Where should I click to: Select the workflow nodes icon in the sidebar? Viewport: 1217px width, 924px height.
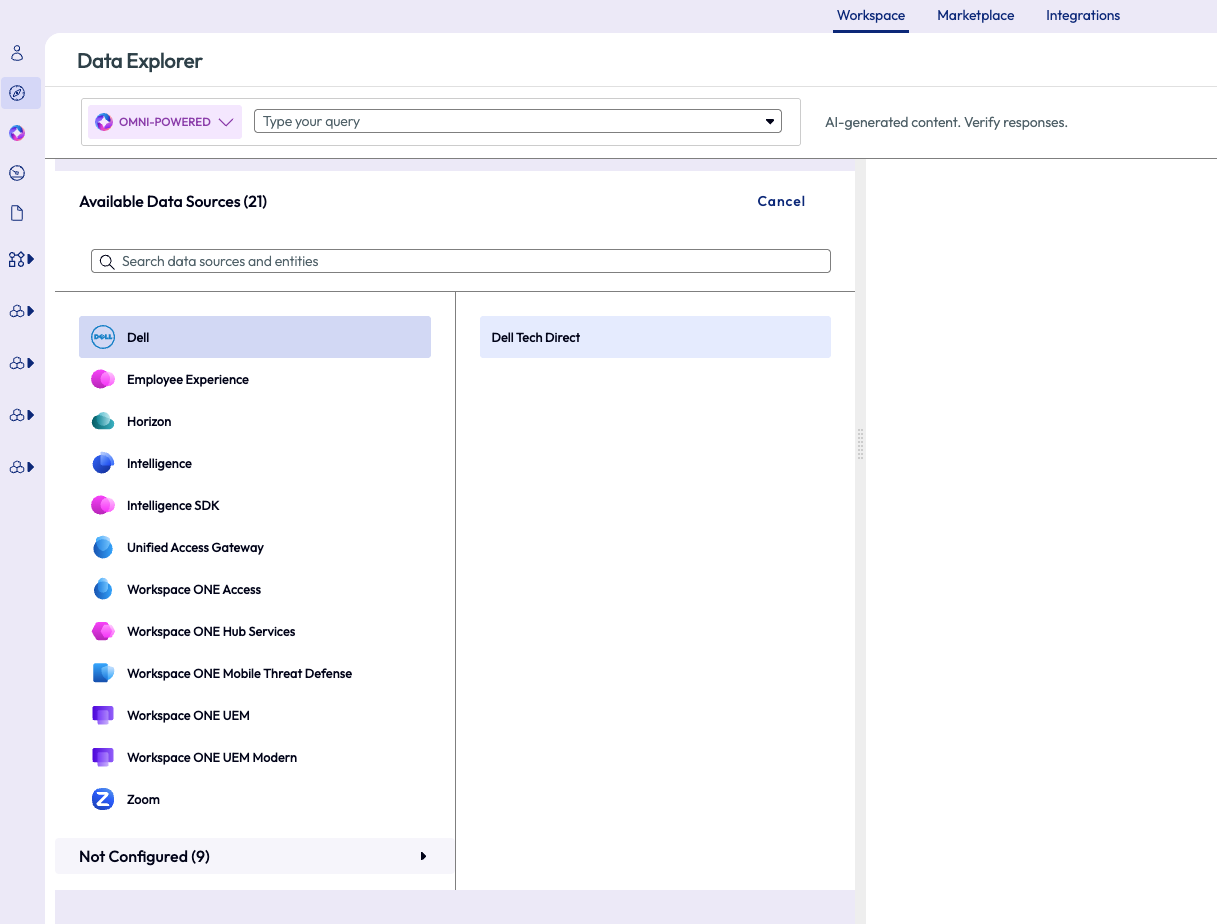(17, 258)
